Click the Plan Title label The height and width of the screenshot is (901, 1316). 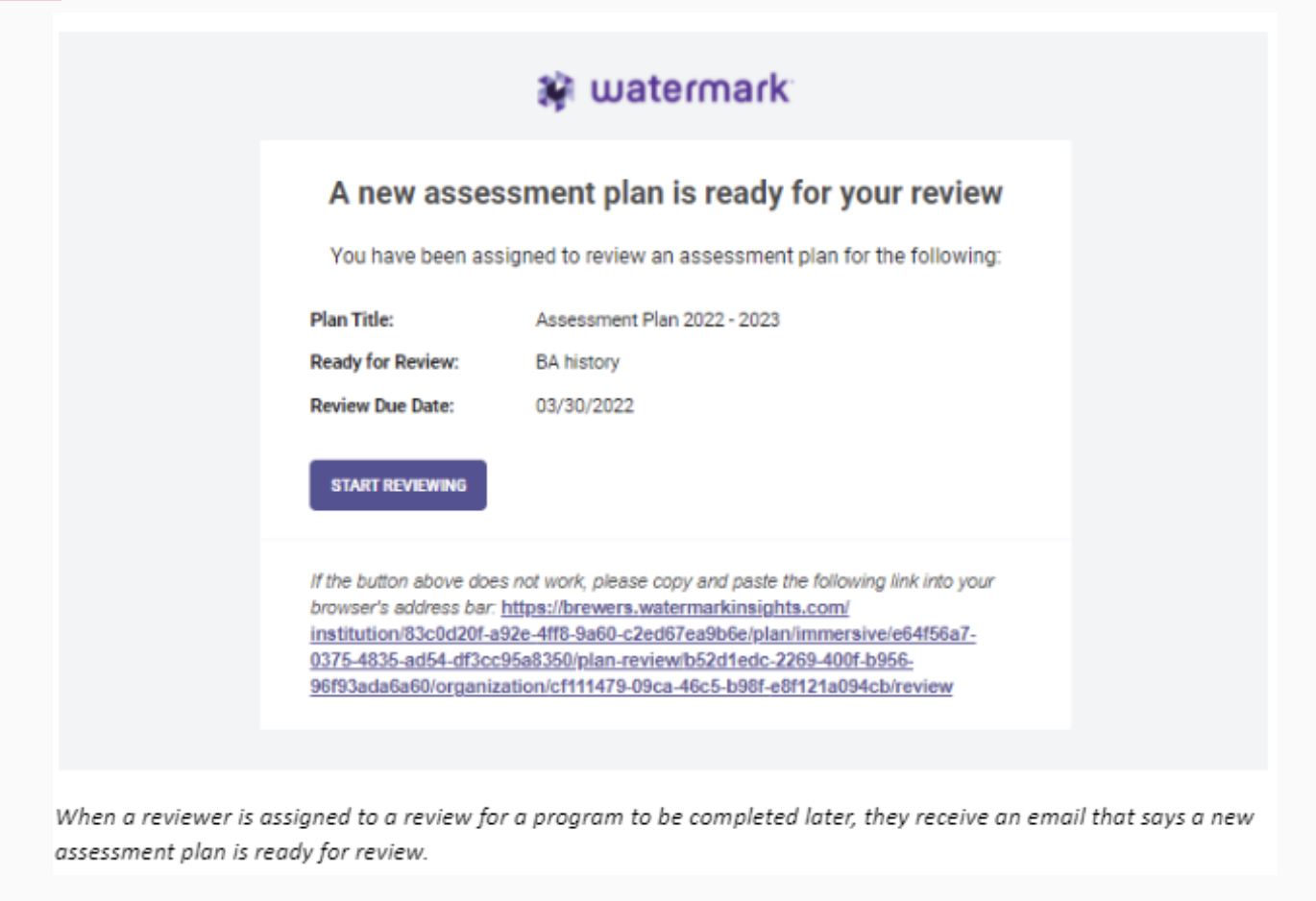(352, 320)
